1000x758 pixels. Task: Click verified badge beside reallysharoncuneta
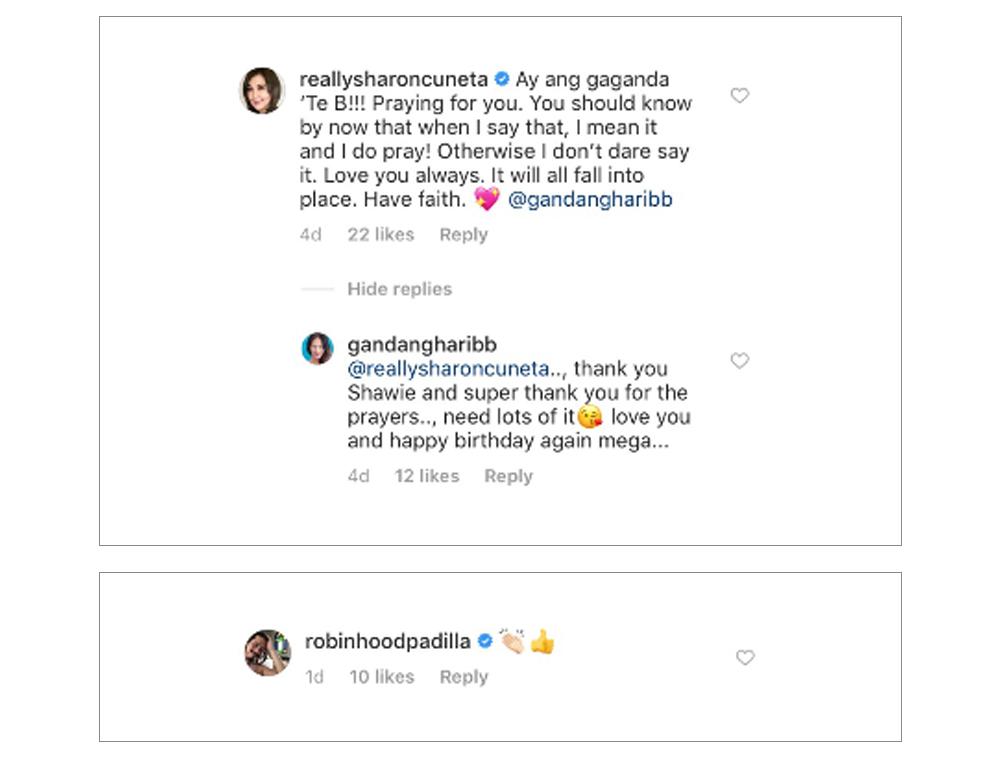[502, 79]
